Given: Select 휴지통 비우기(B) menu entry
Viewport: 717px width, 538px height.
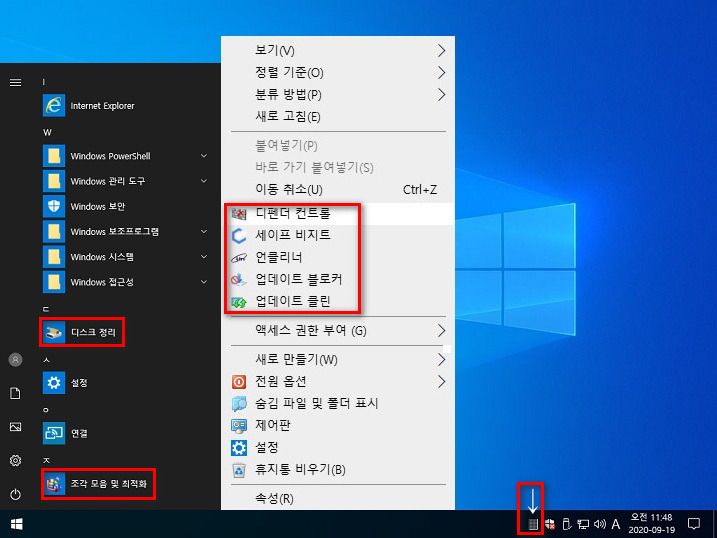Looking at the screenshot, I should click(338, 469).
